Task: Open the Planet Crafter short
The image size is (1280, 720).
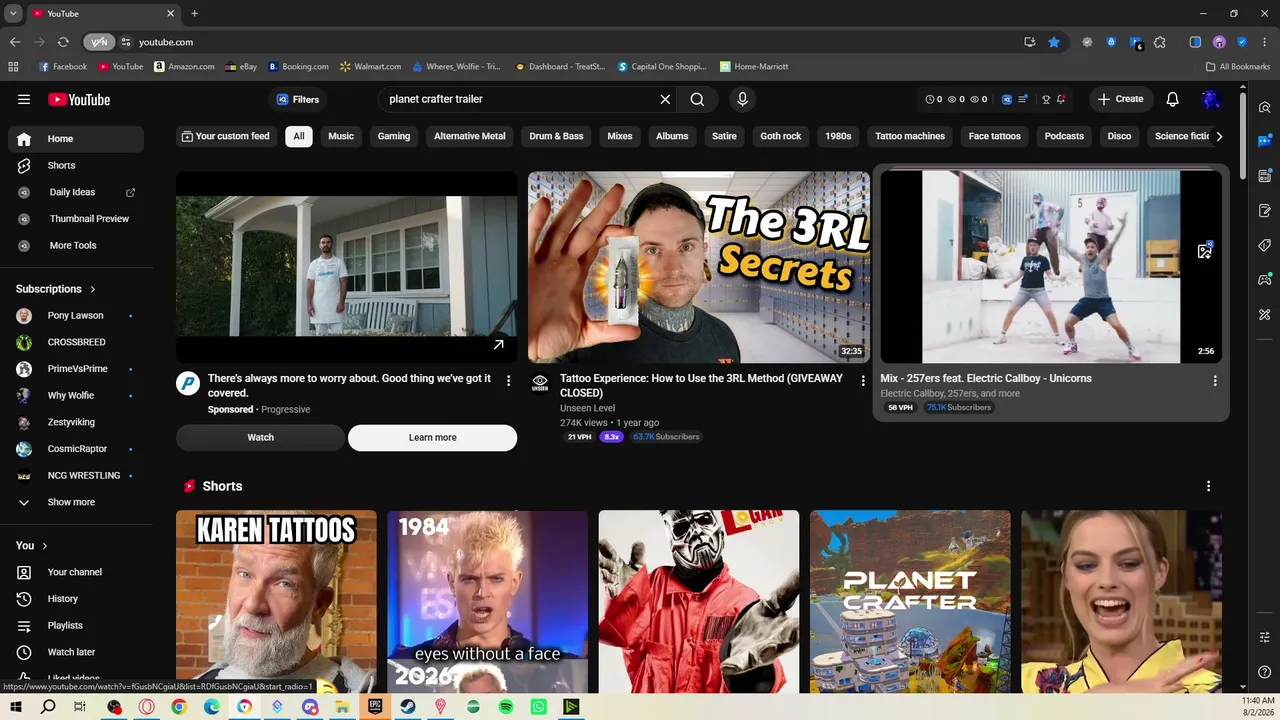Action: [x=910, y=602]
